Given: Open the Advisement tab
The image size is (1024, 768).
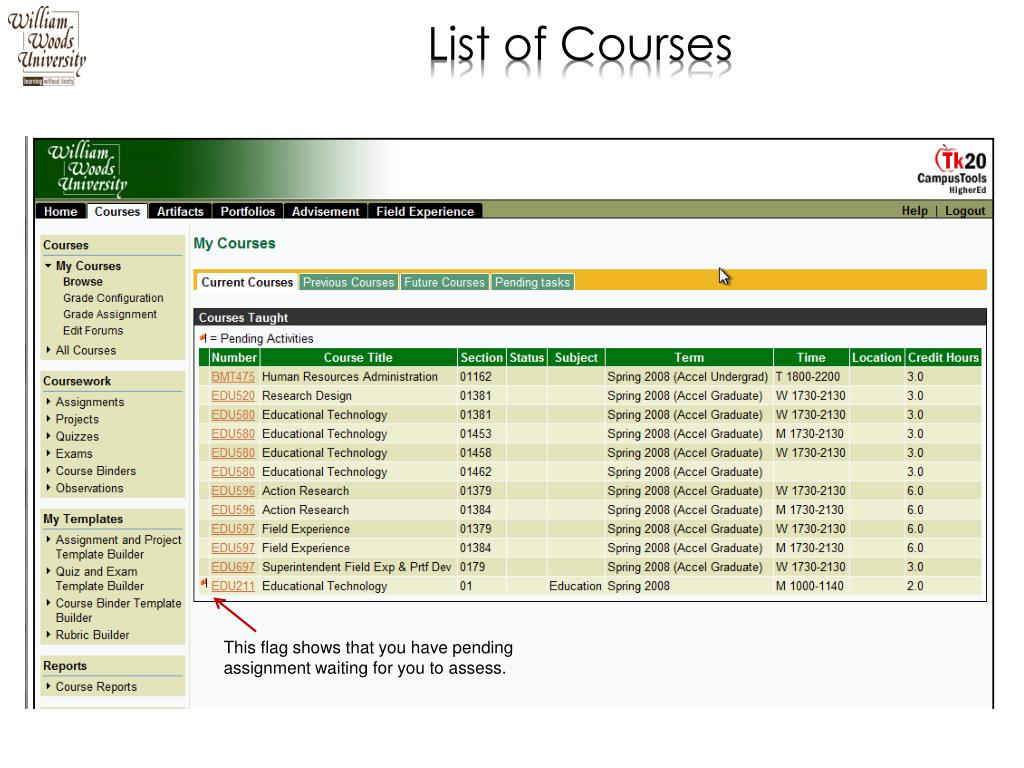Looking at the screenshot, I should click(325, 211).
